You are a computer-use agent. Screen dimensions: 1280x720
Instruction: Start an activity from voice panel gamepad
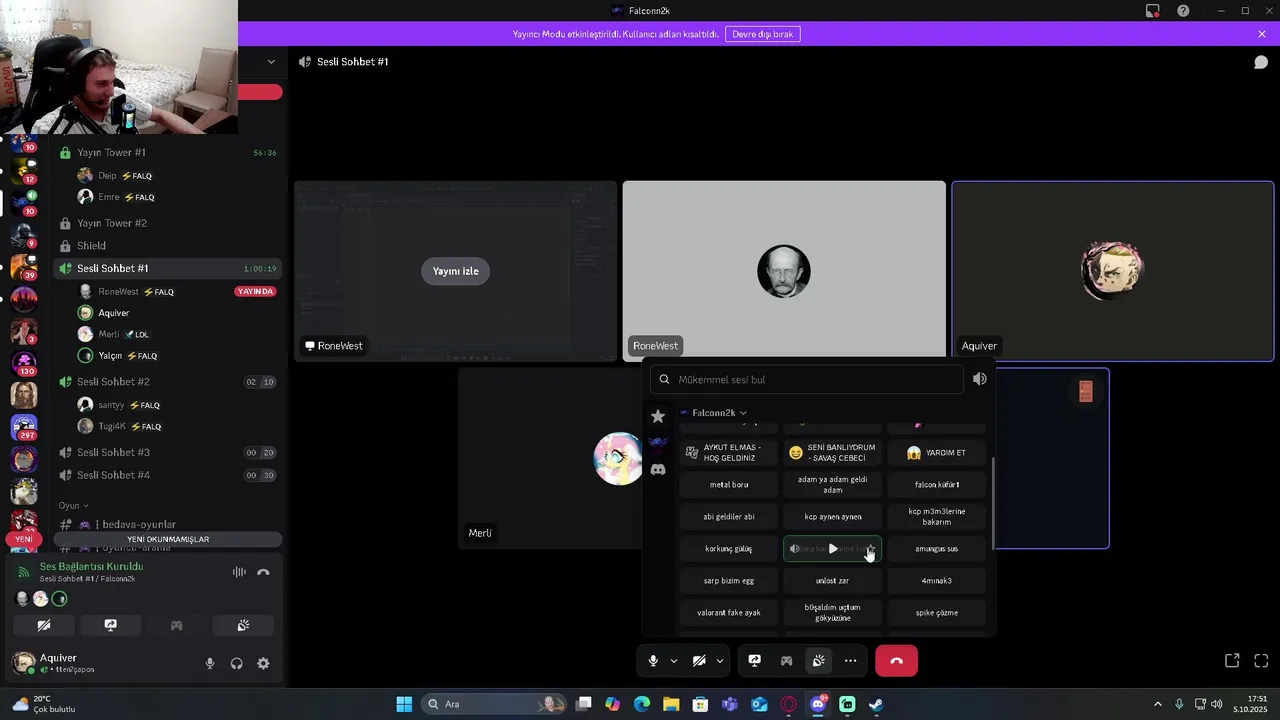(x=176, y=625)
